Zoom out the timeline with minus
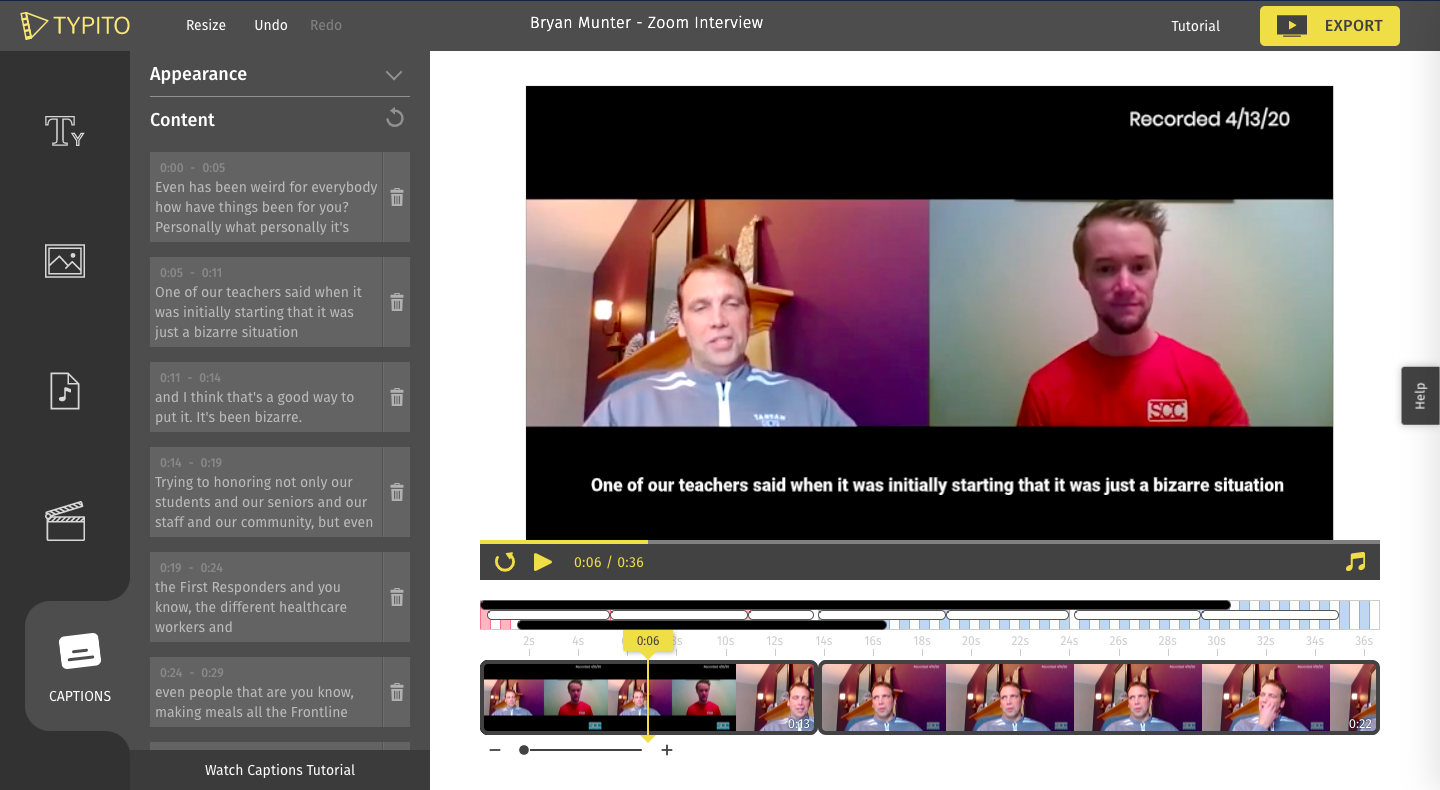This screenshot has width=1440, height=790. [x=495, y=750]
